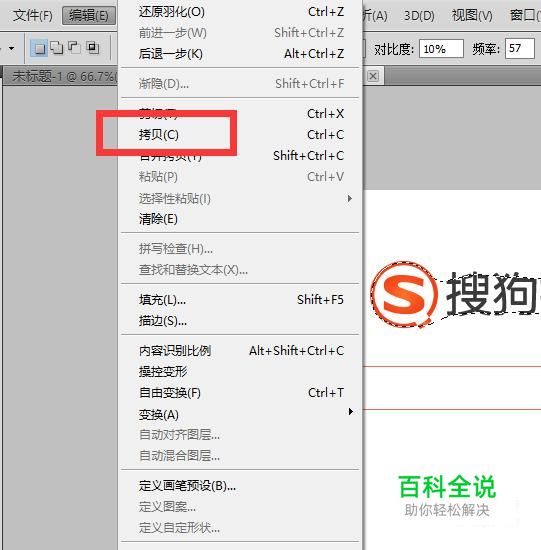This screenshot has height=550, width=541.
Task: Choose 填充(L)... menu item
Action: point(240,300)
